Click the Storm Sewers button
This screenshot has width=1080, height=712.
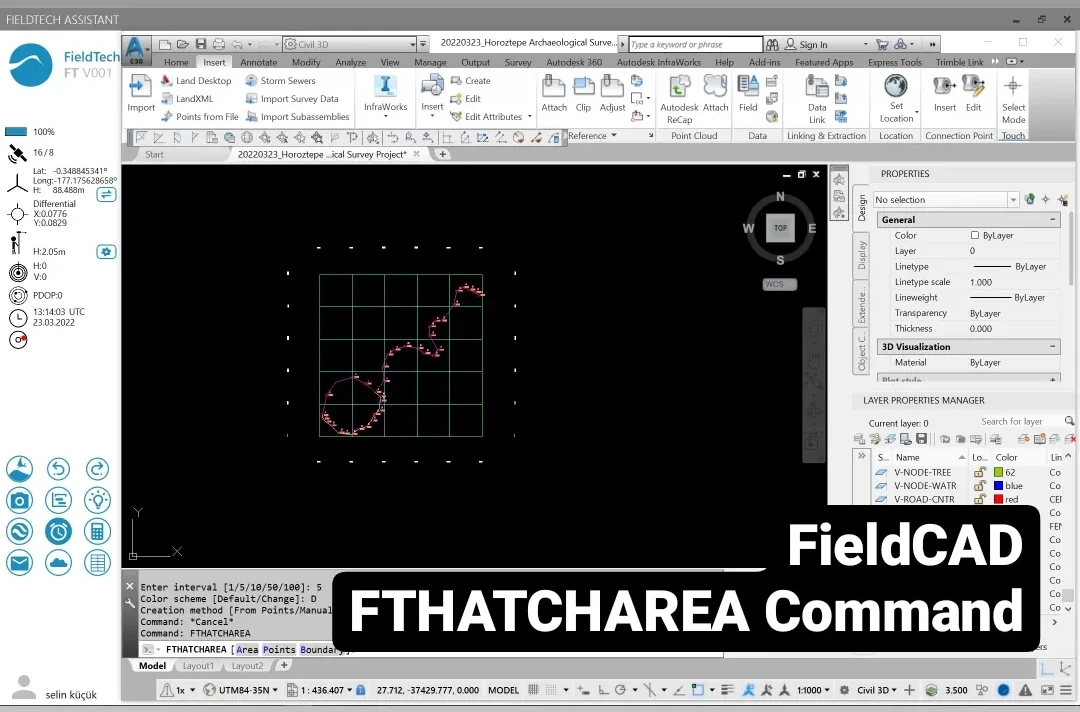click(x=280, y=81)
